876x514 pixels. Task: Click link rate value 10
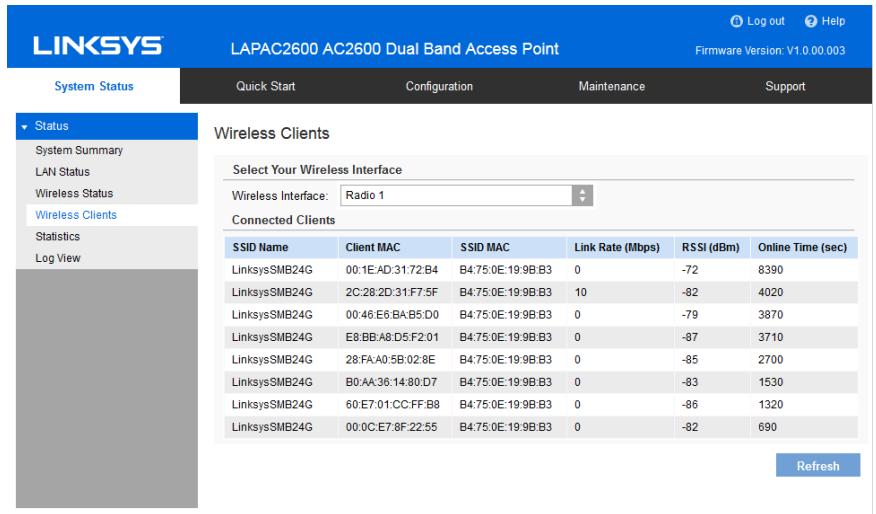coord(580,292)
